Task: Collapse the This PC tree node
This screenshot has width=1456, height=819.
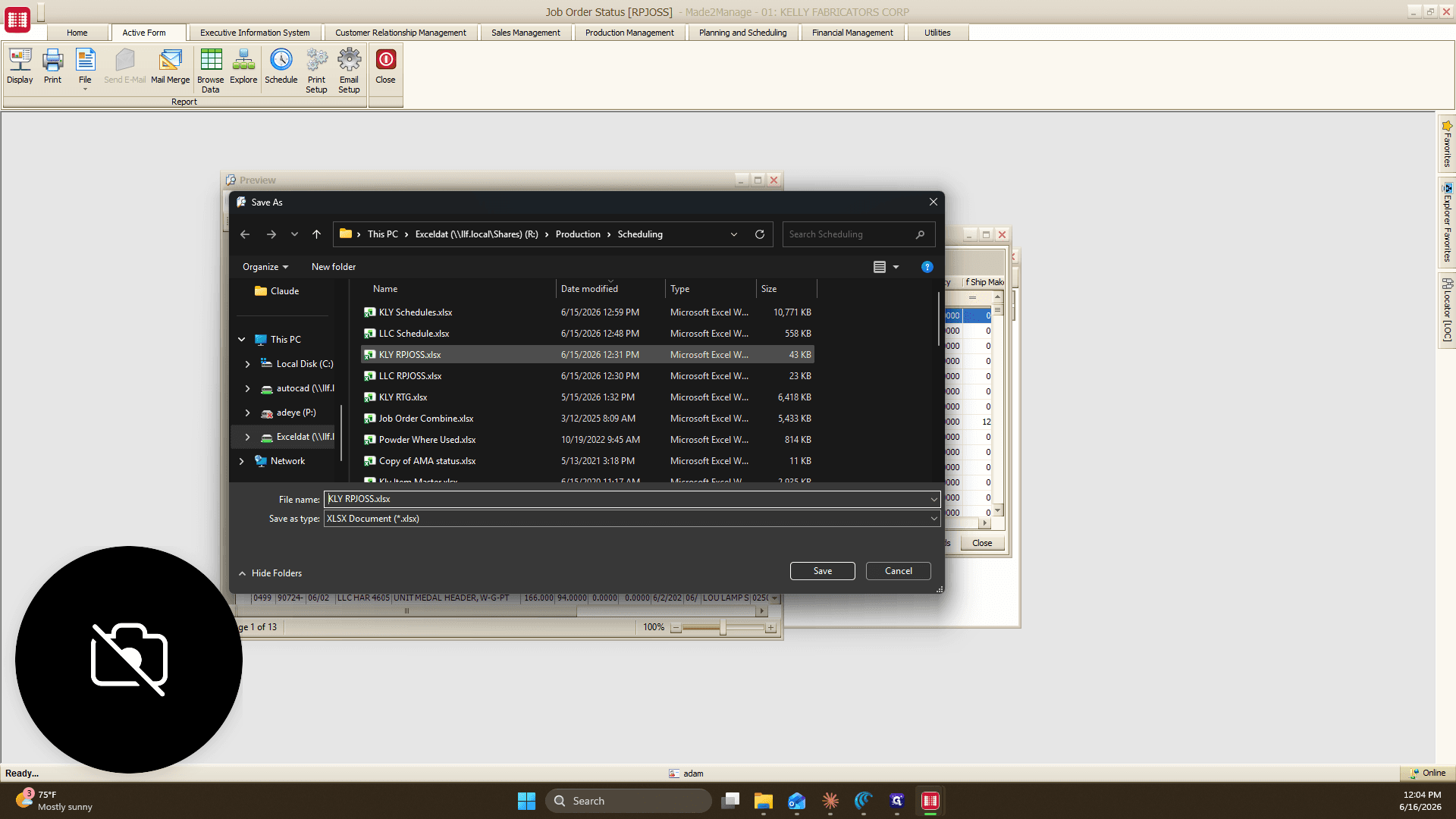Action: click(x=241, y=340)
